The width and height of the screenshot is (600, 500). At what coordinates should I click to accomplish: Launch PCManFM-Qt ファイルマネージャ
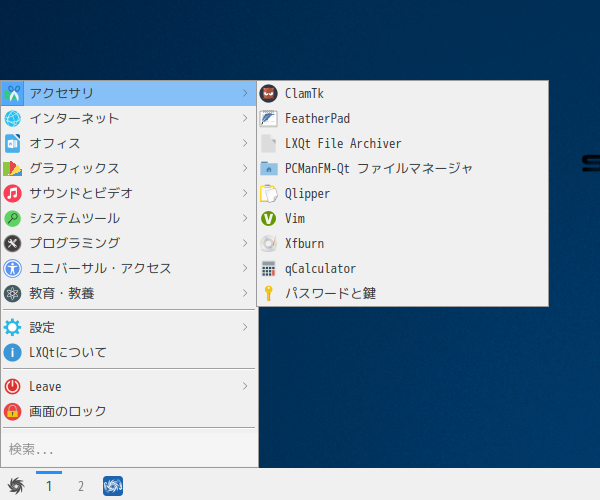coord(403,168)
